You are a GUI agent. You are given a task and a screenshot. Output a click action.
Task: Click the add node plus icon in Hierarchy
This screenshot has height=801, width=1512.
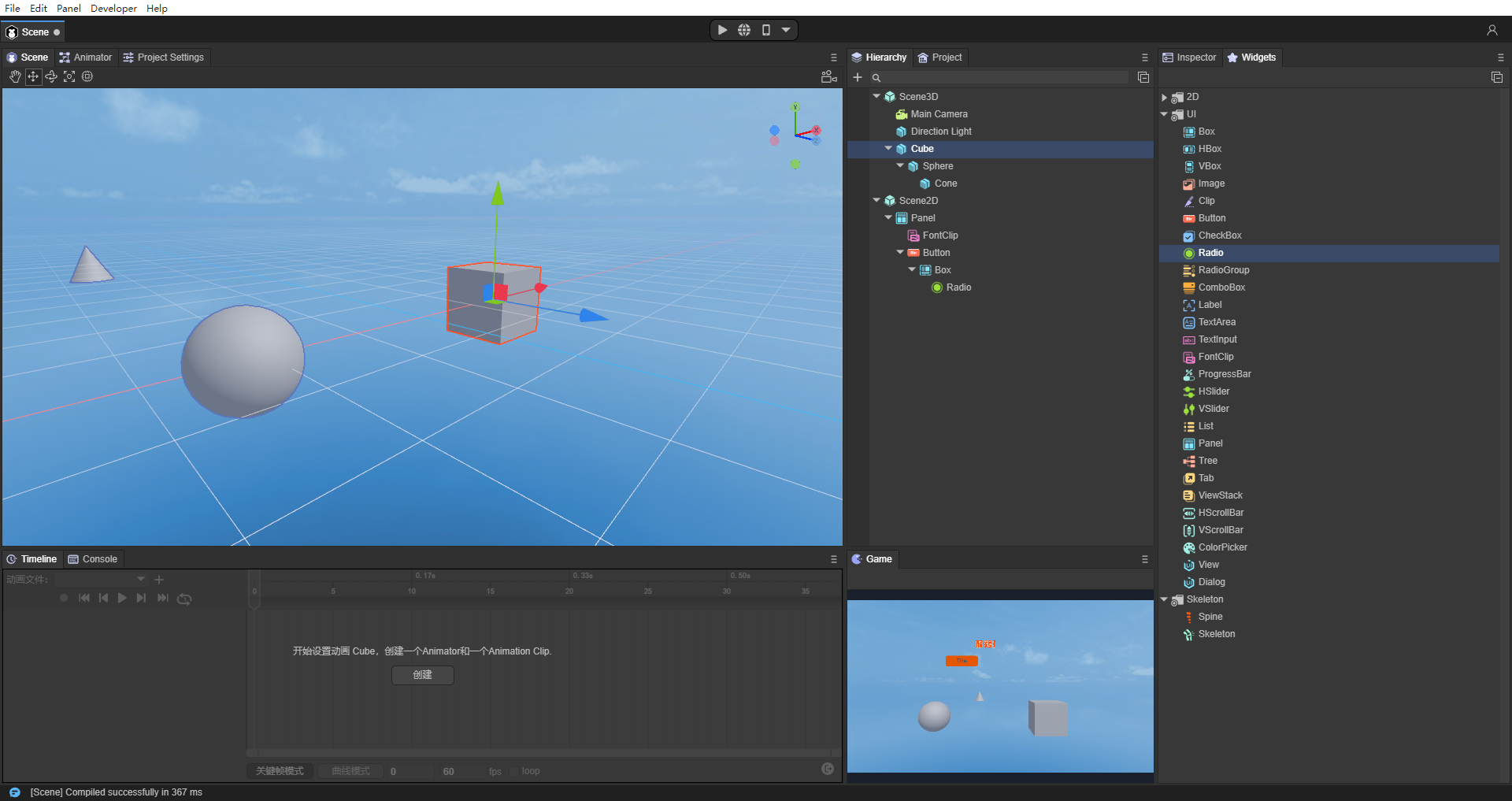pyautogui.click(x=858, y=77)
